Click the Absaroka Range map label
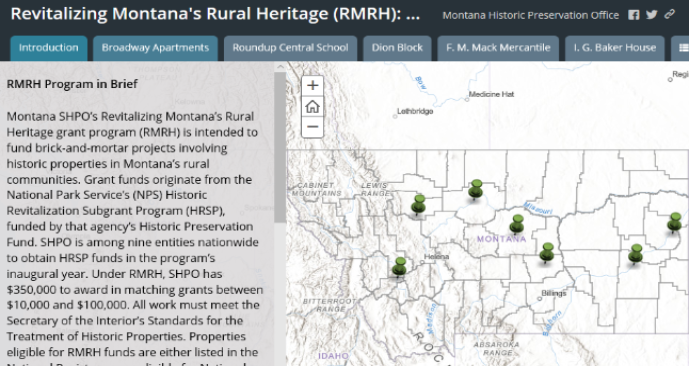The width and height of the screenshot is (689, 366). tap(496, 348)
